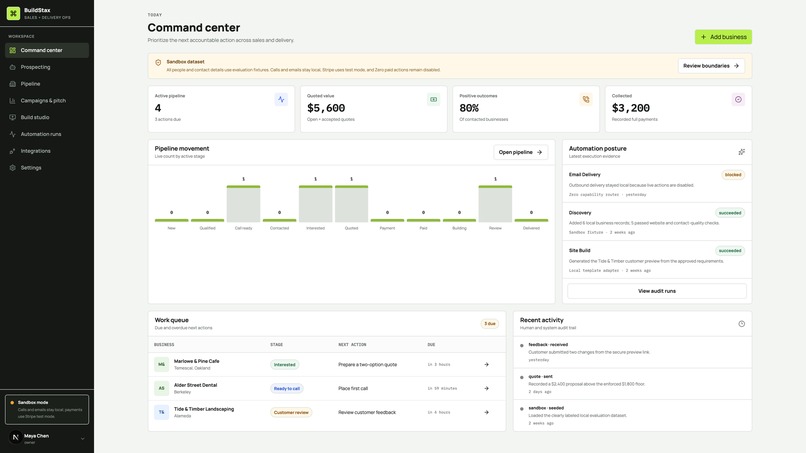Go to Prospecting section
Image resolution: width=806 pixels, height=453 pixels.
coord(47,67)
